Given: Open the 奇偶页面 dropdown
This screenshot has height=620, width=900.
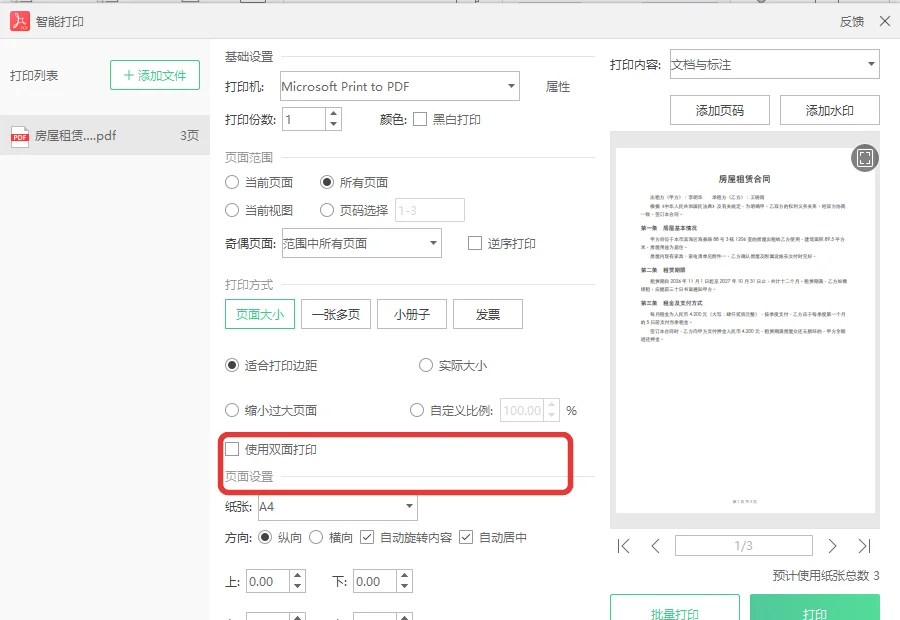Looking at the screenshot, I should tap(362, 243).
